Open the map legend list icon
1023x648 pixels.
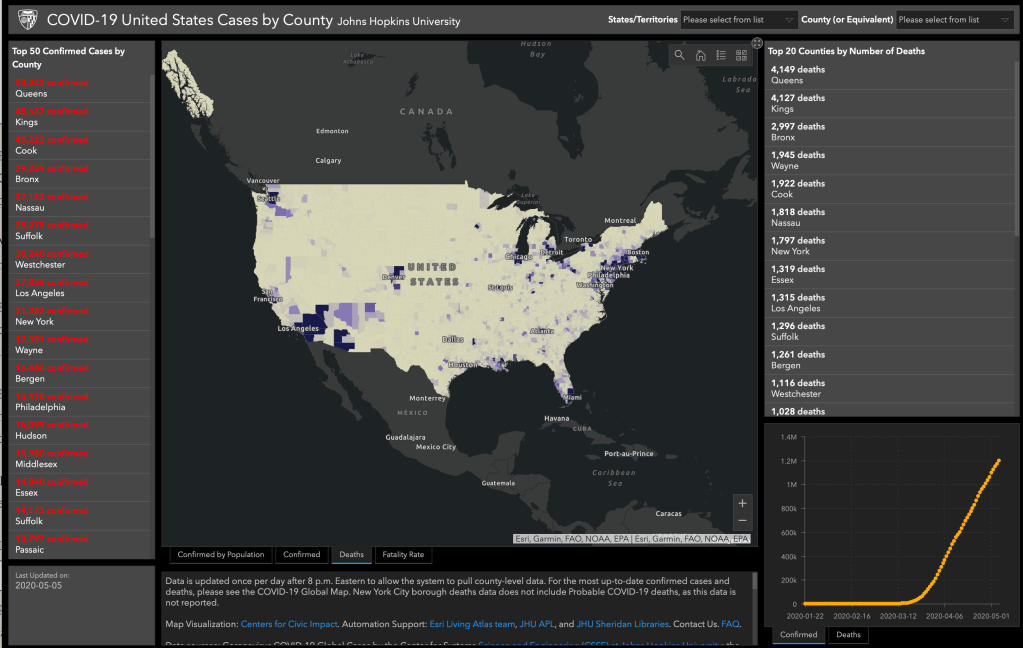click(721, 55)
